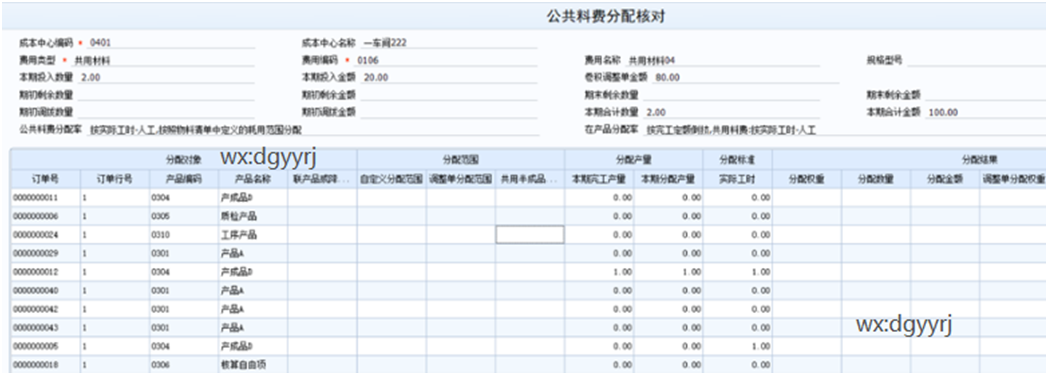
Task: Click the 分配范围 group header
Action: 461,160
